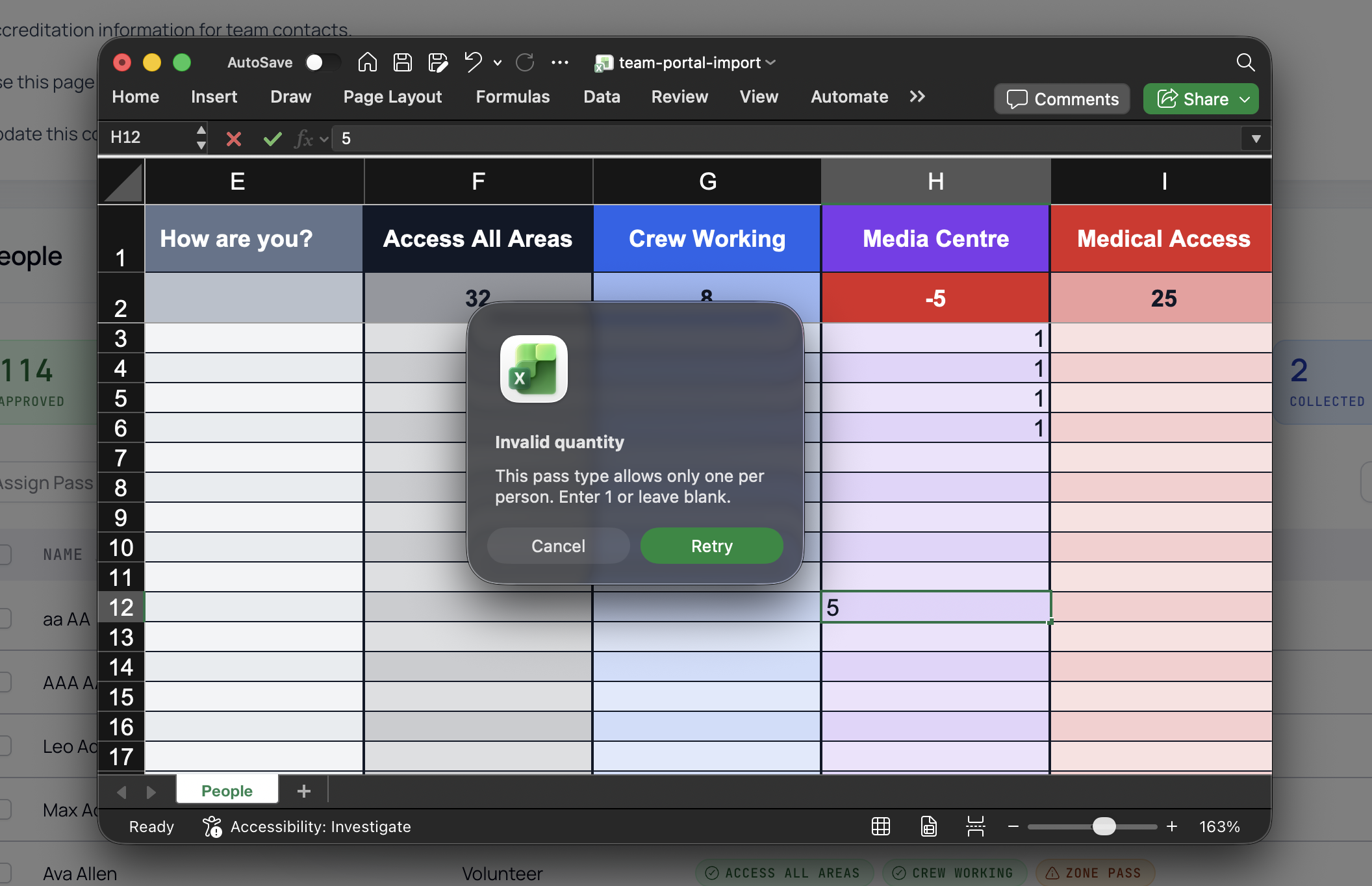The height and width of the screenshot is (886, 1372).
Task: Open the team-portal-import file name dropdown
Action: click(770, 63)
